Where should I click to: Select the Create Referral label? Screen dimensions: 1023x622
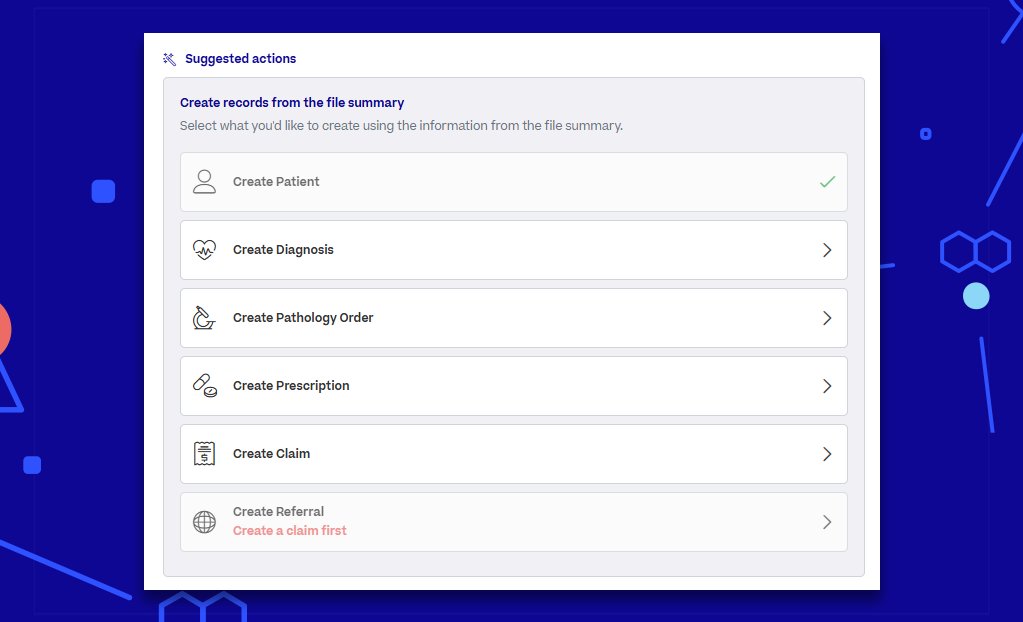279,512
